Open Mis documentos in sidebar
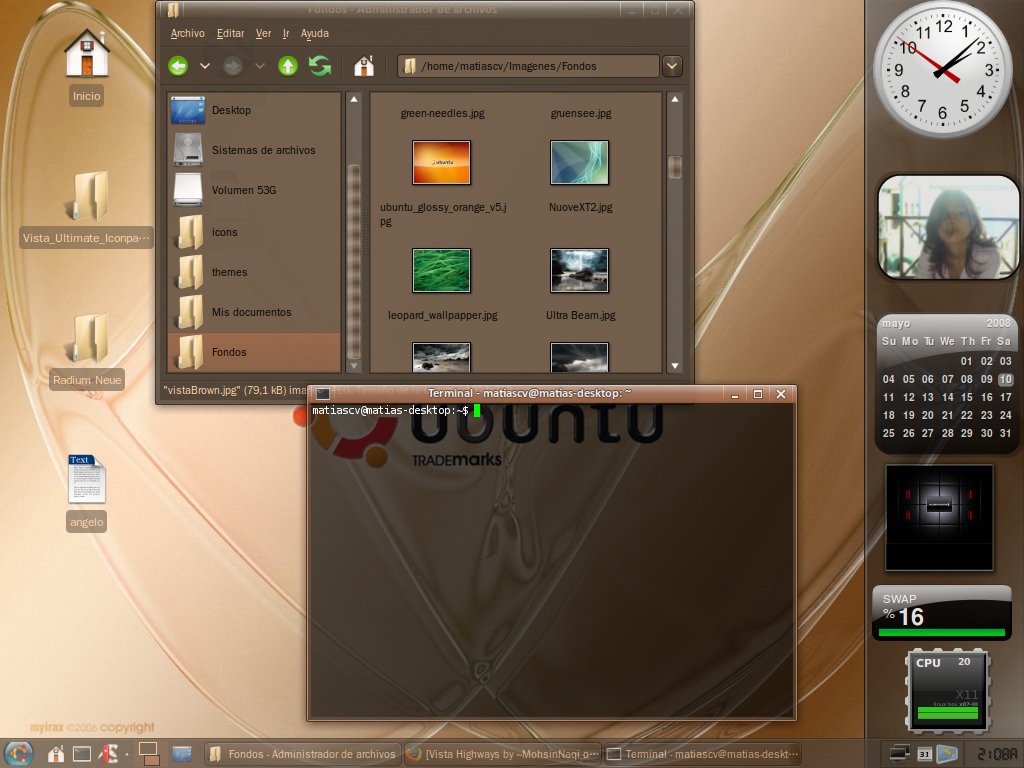1024x768 pixels. click(255, 312)
